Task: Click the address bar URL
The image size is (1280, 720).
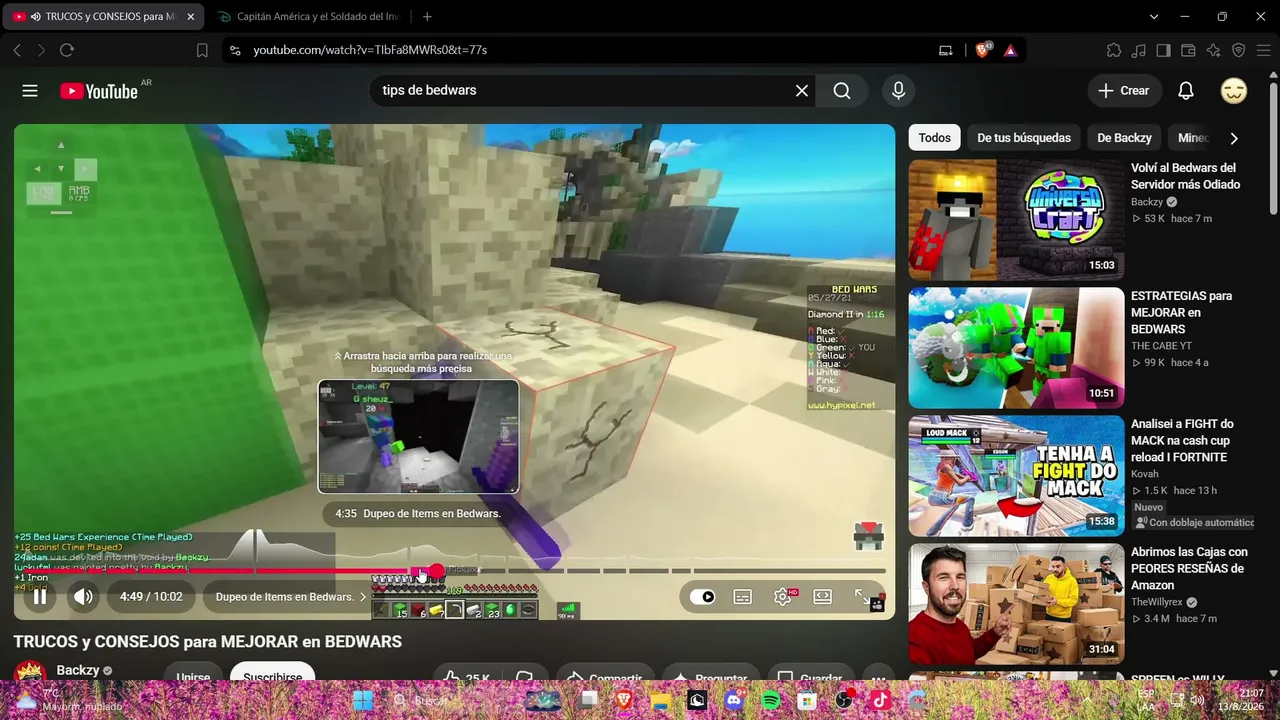Action: (x=370, y=50)
